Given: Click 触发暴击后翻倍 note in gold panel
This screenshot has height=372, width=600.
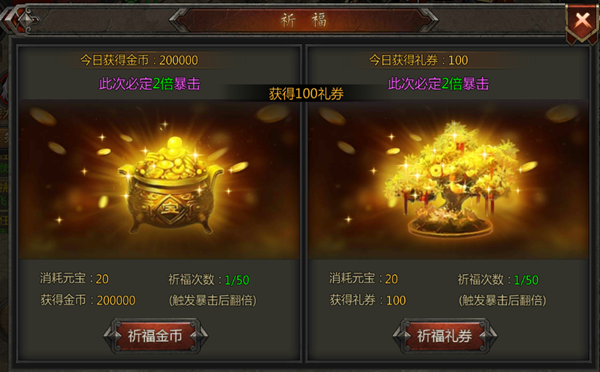Looking at the screenshot, I should coord(213,300).
